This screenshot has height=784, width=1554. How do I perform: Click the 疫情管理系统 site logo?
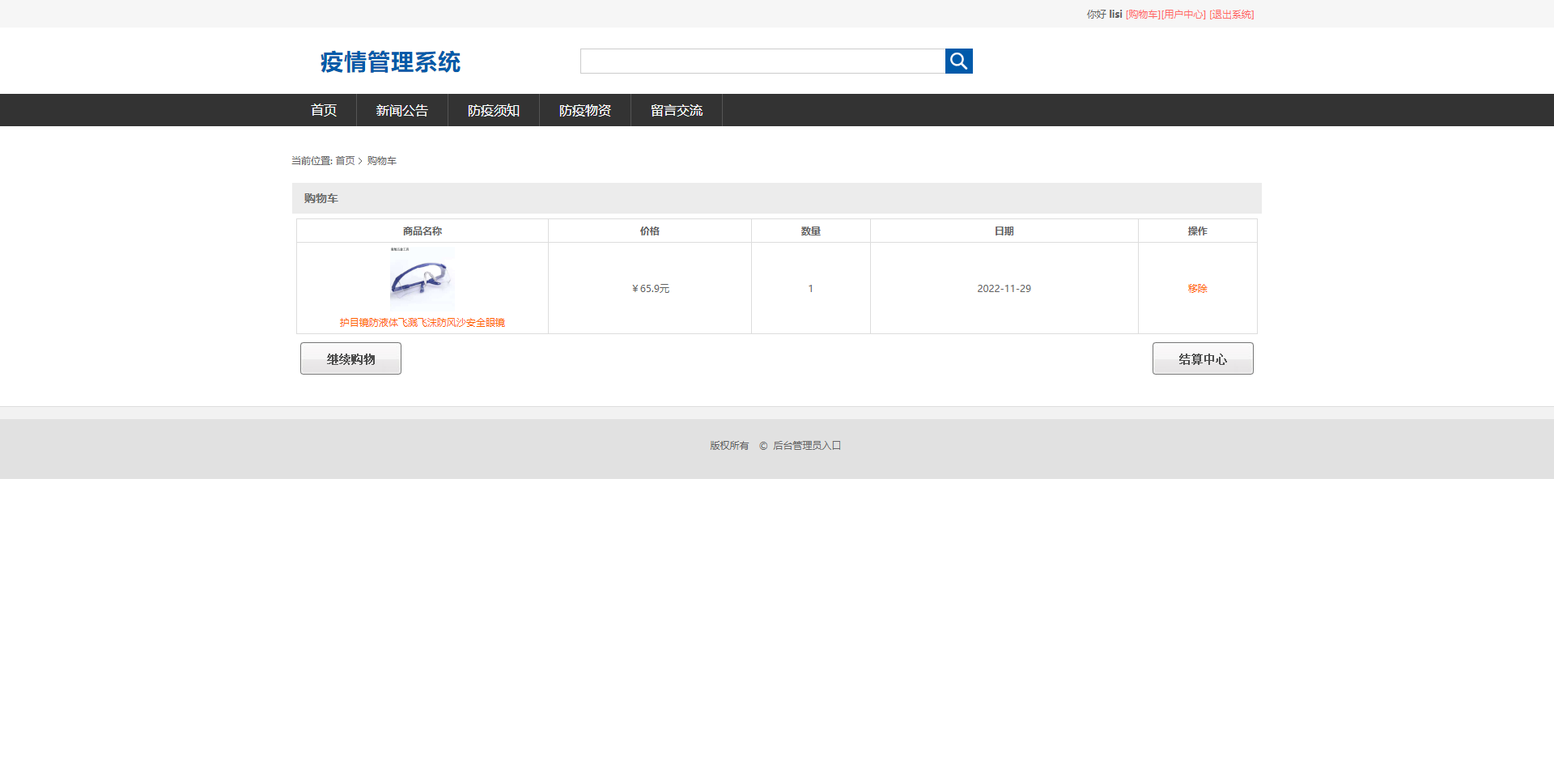point(390,61)
